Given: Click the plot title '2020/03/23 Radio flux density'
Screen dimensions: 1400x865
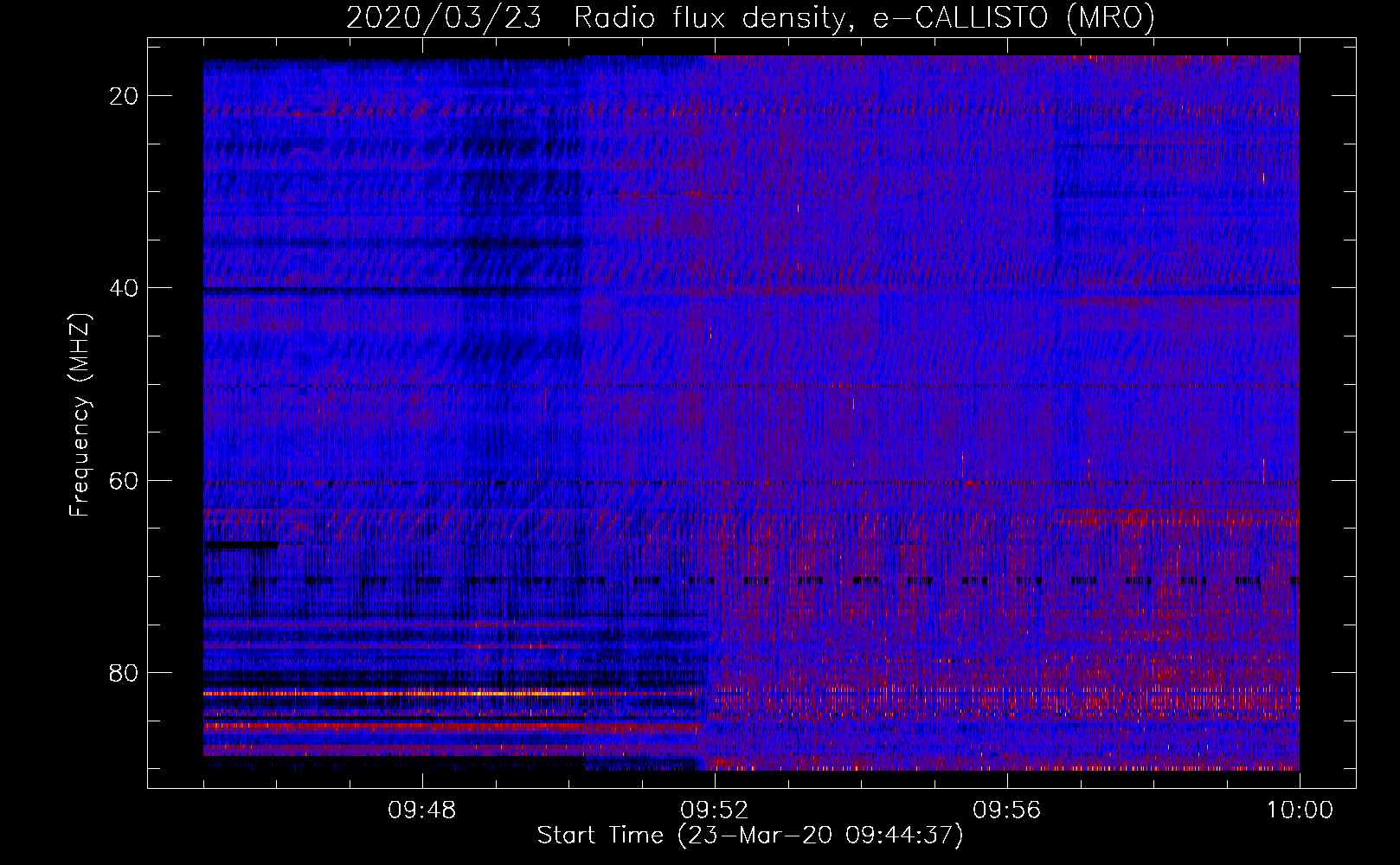Looking at the screenshot, I should coord(750,17).
